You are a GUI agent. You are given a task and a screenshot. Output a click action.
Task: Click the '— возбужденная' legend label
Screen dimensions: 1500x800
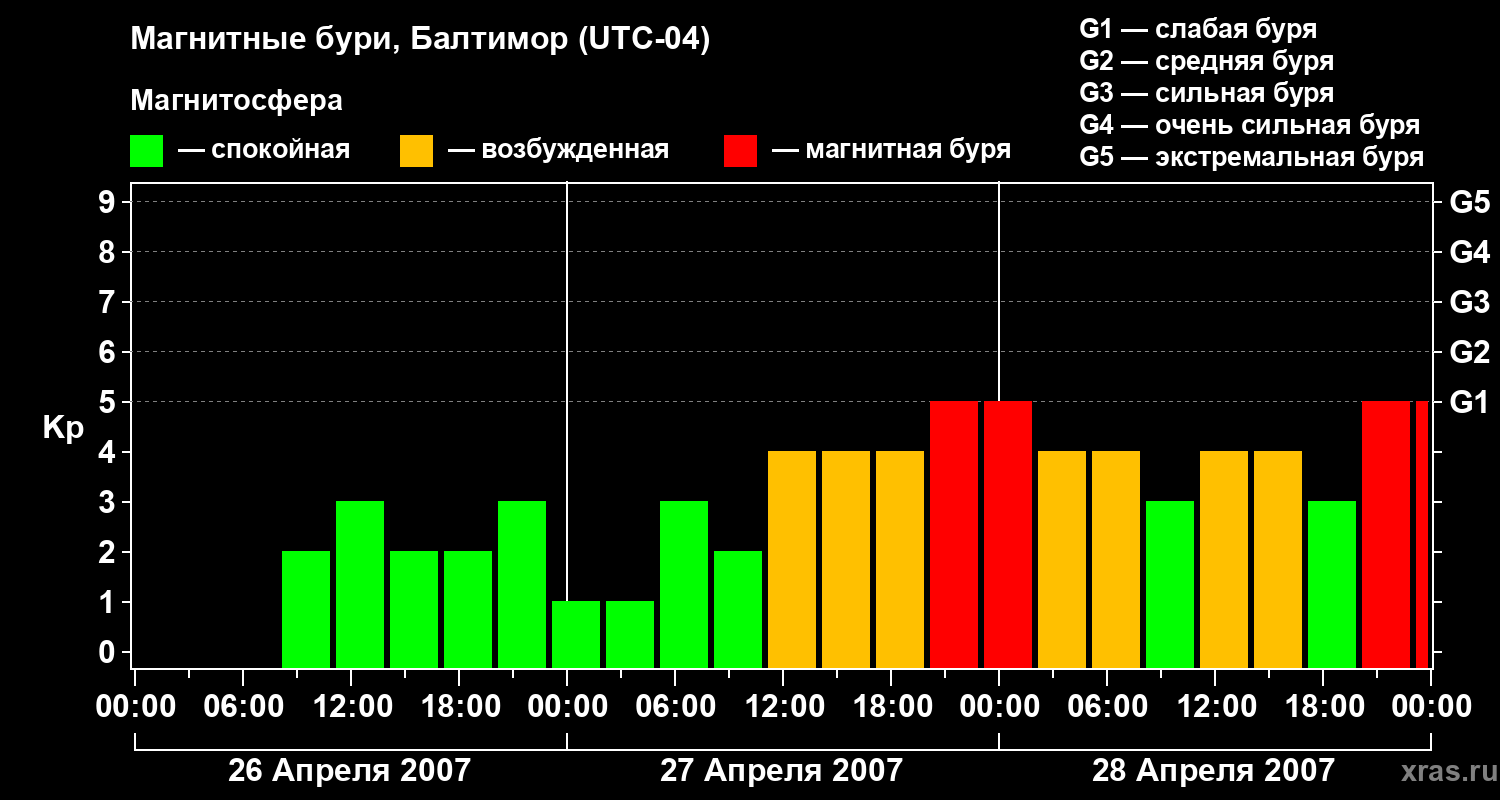[558, 151]
